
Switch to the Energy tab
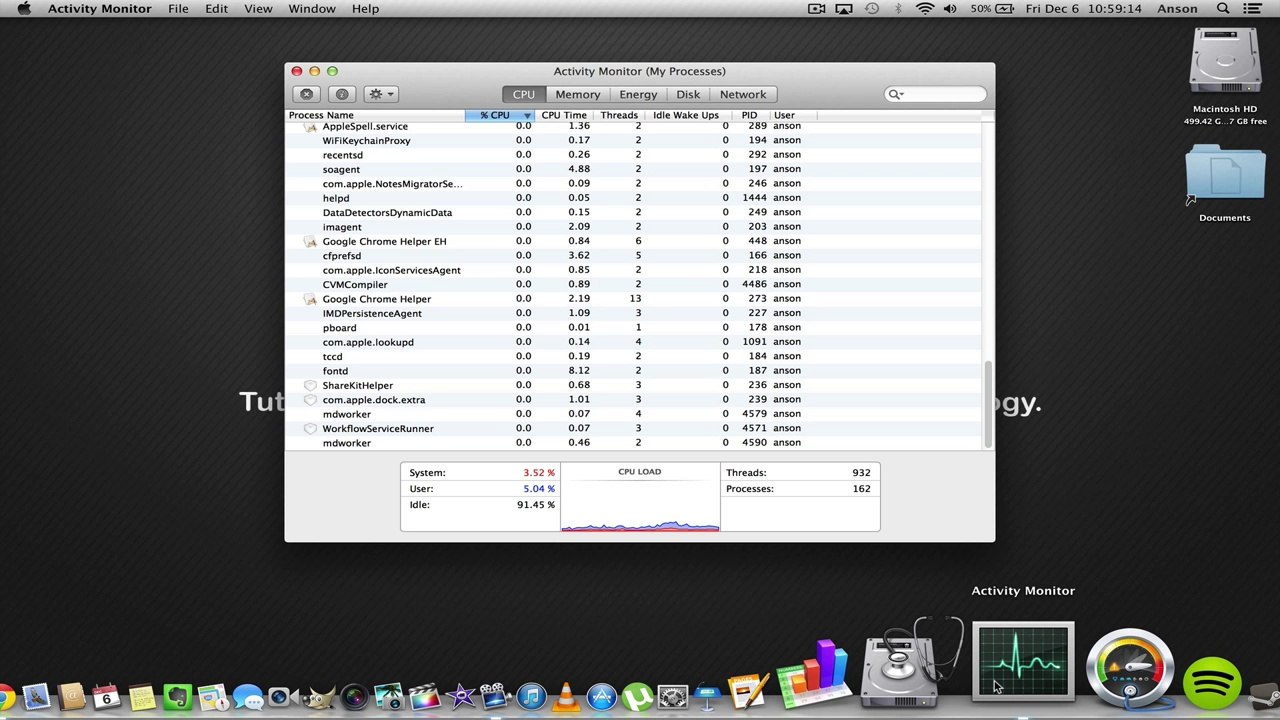(x=638, y=94)
